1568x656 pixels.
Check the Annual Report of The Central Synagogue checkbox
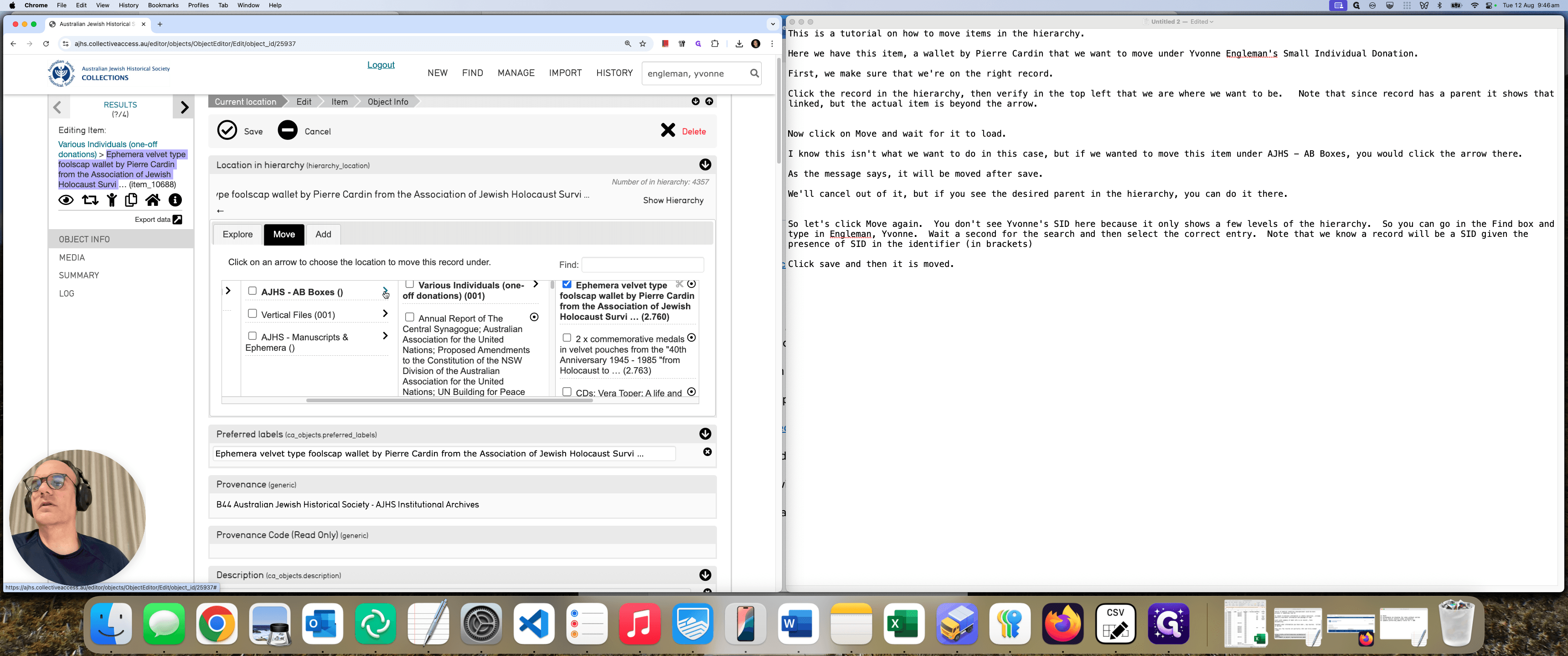[x=410, y=317]
